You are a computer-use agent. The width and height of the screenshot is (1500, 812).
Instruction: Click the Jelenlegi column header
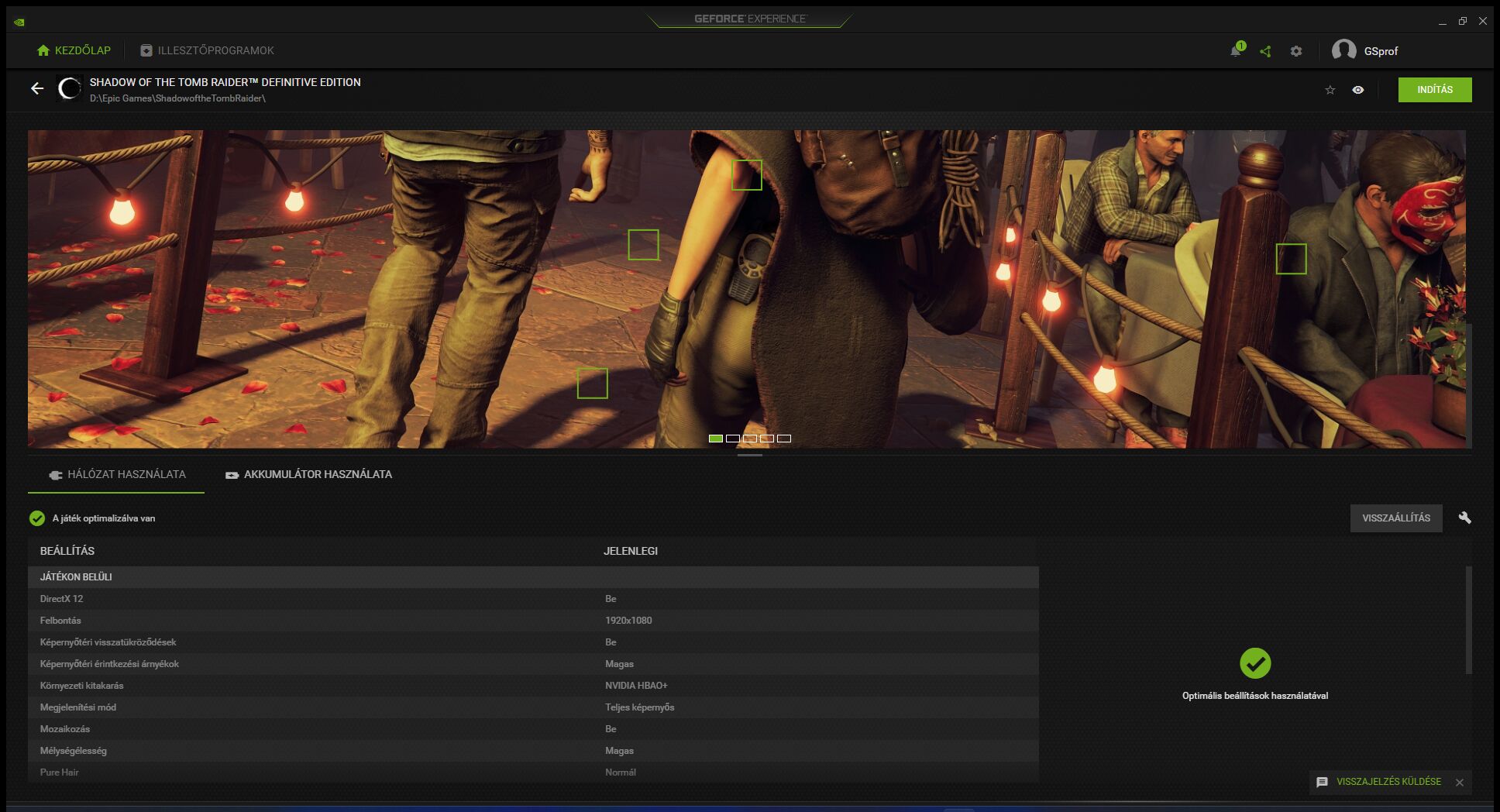click(x=631, y=551)
